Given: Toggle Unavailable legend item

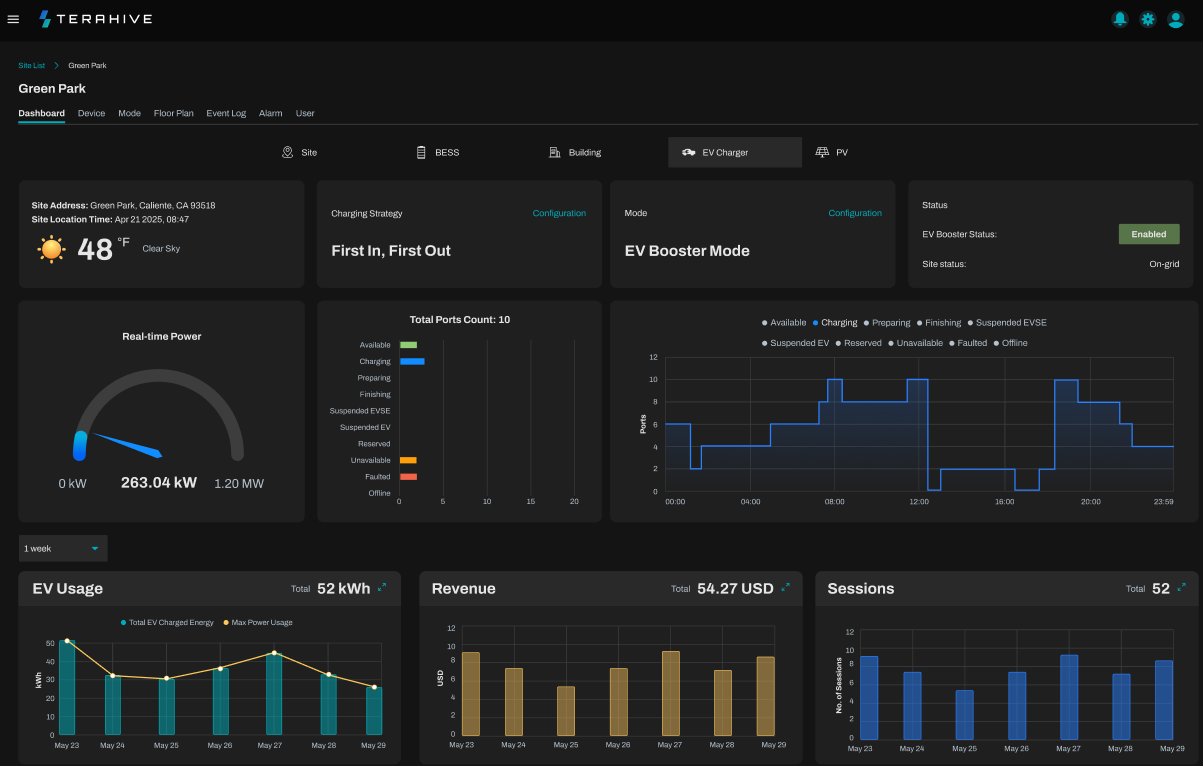Looking at the screenshot, I should (x=915, y=343).
